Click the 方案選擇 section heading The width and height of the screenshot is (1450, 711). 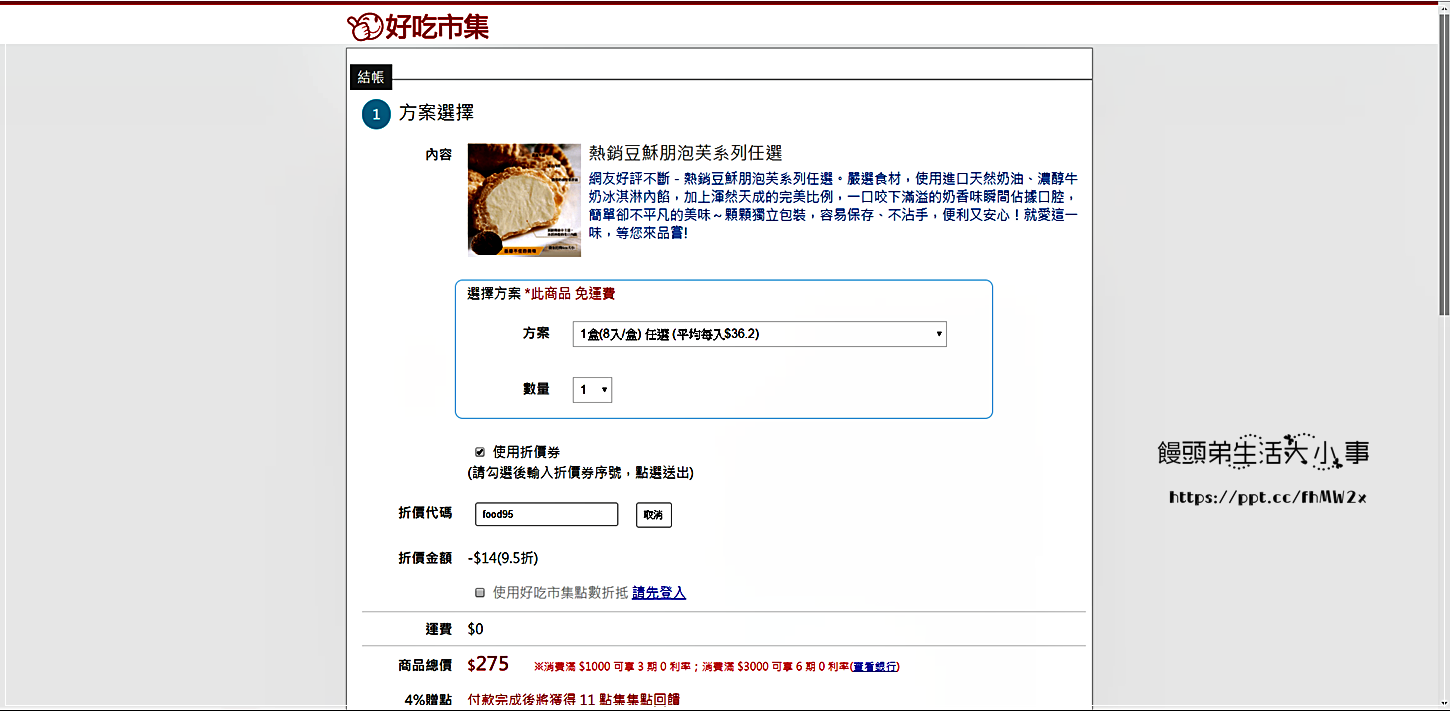click(436, 113)
